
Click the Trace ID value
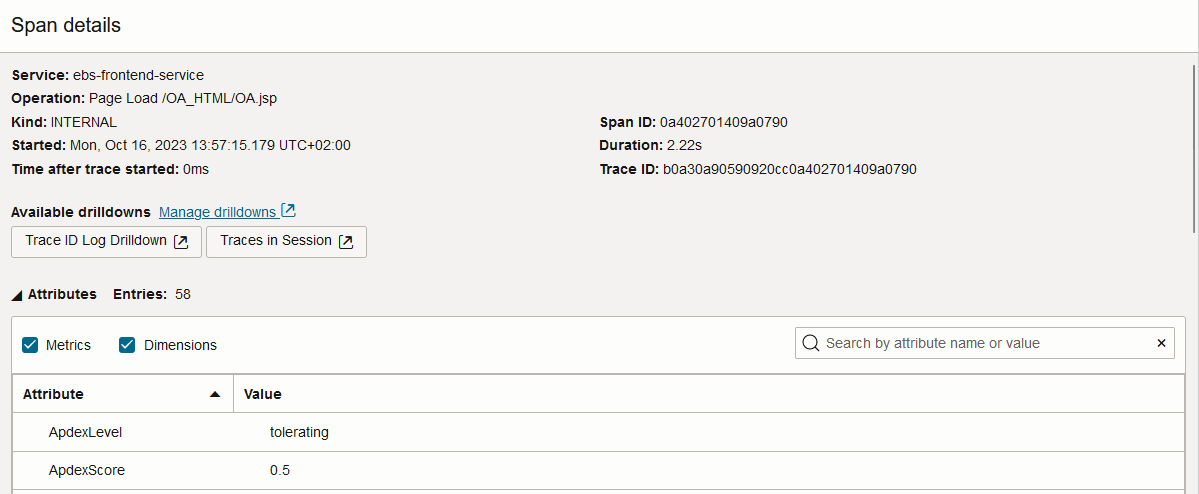coord(790,169)
